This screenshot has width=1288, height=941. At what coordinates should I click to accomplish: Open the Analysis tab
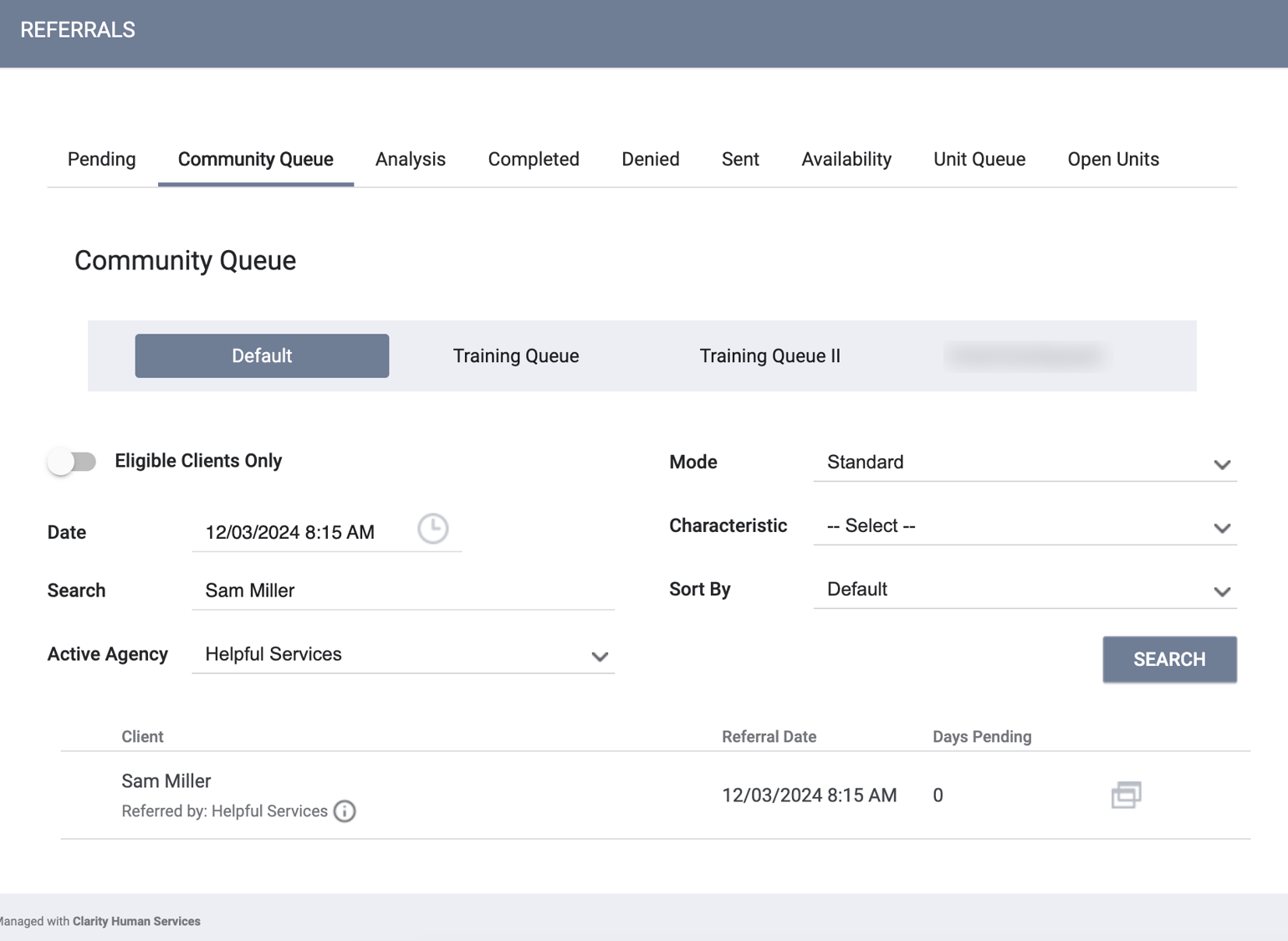coord(410,159)
